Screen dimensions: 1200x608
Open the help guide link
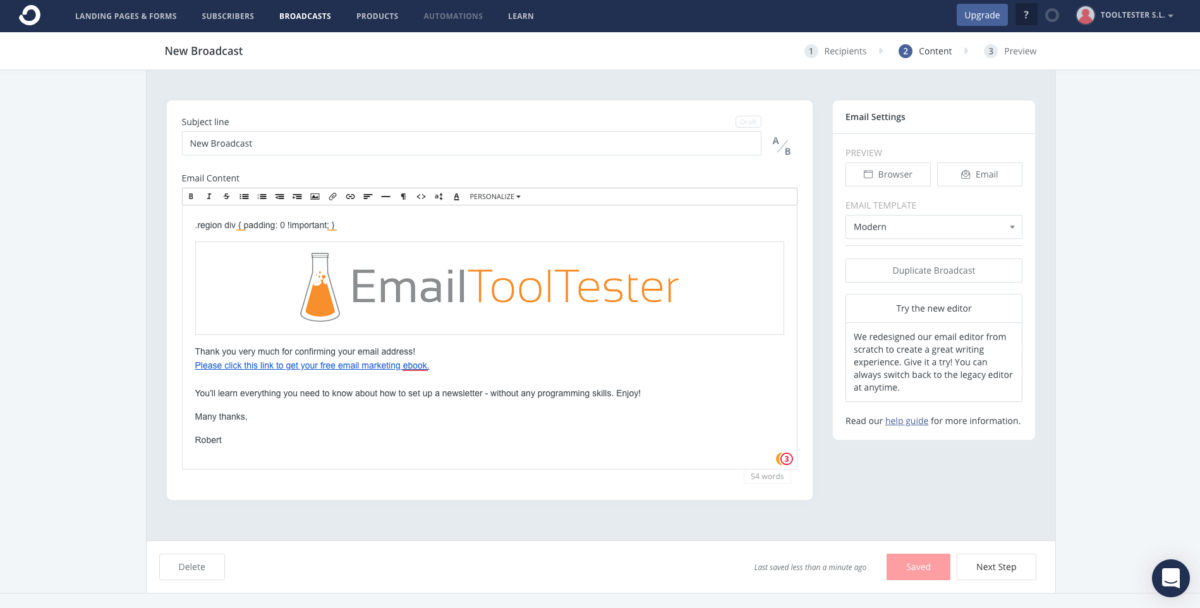coord(906,421)
